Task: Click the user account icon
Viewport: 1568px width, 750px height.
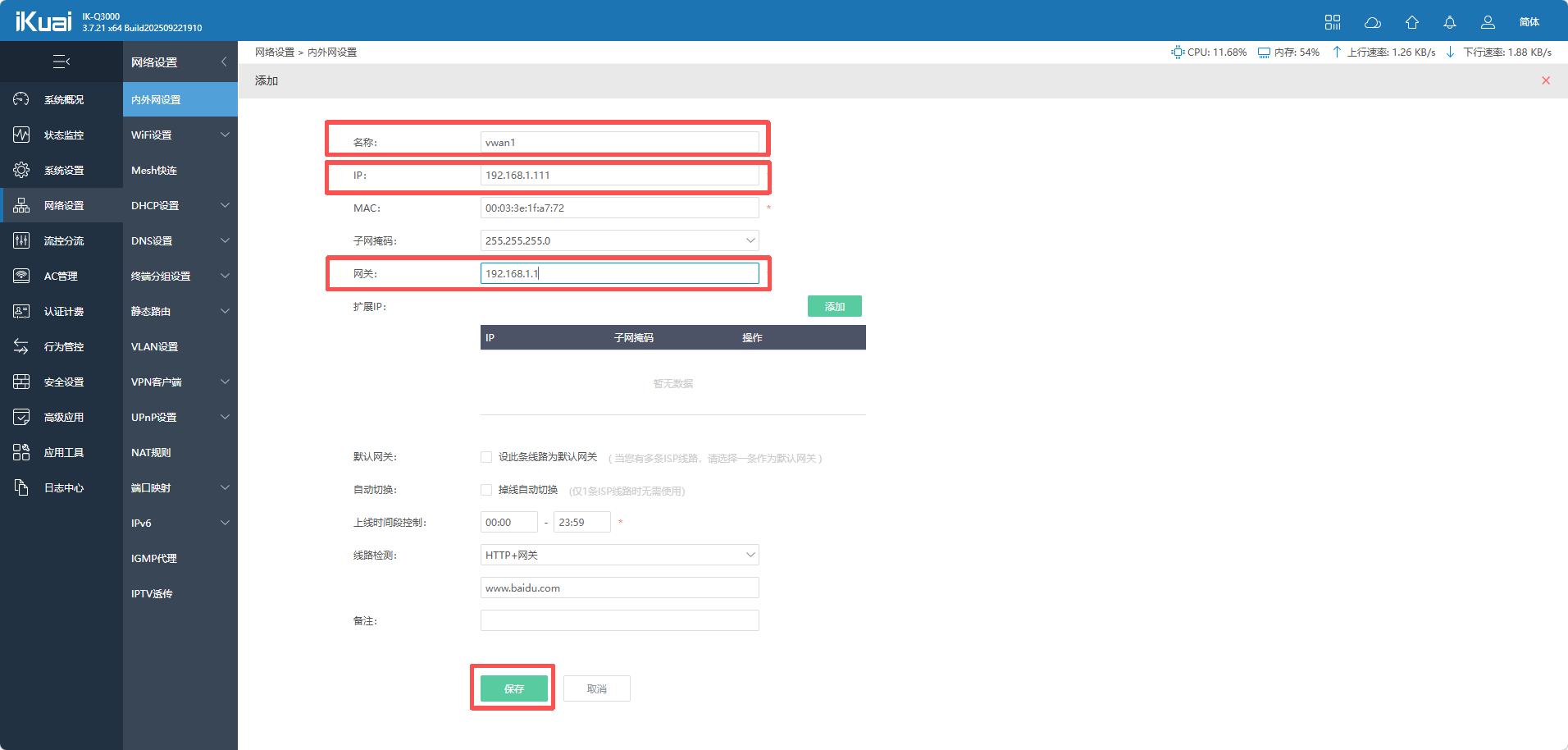Action: [x=1488, y=22]
